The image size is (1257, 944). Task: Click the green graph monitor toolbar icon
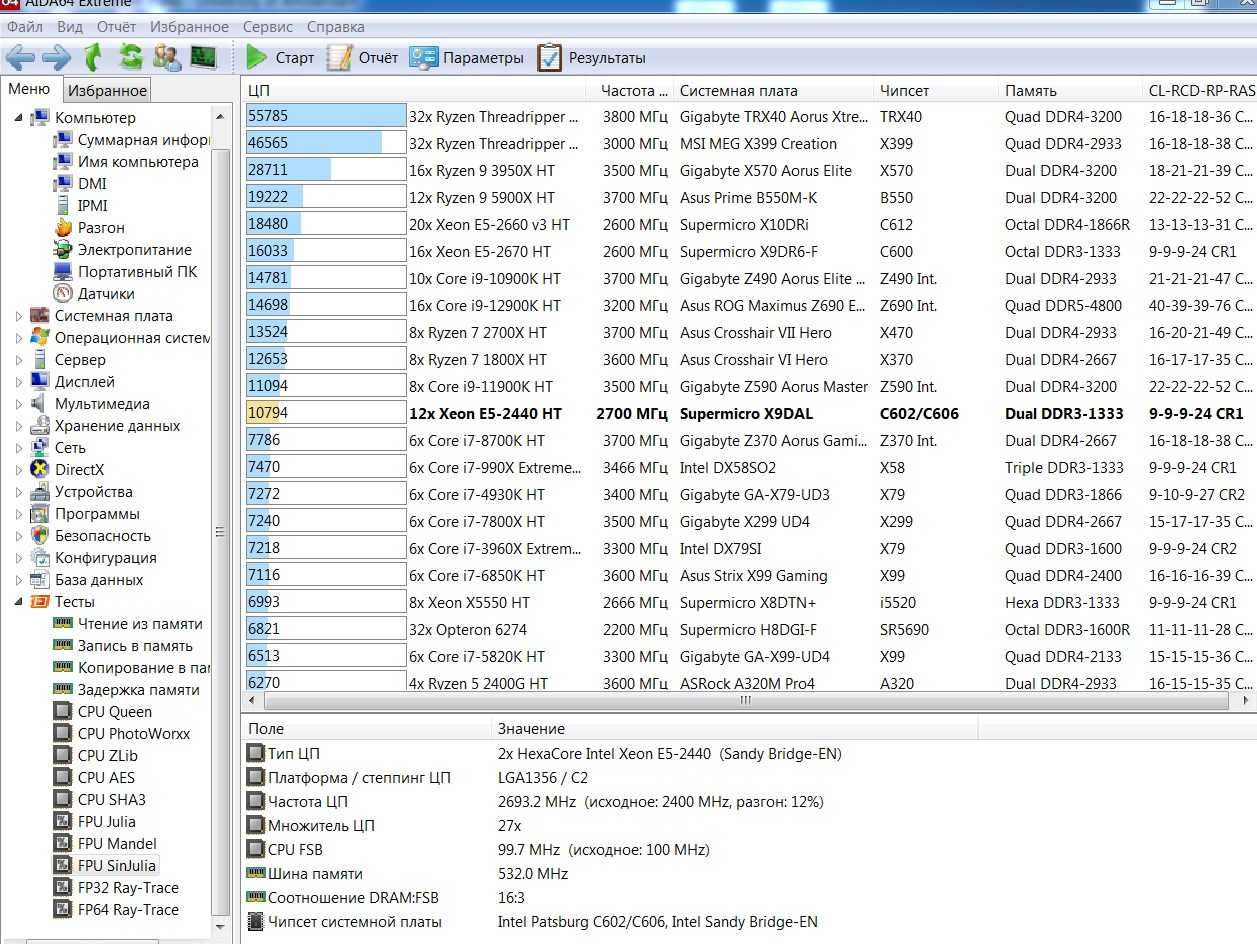click(203, 57)
